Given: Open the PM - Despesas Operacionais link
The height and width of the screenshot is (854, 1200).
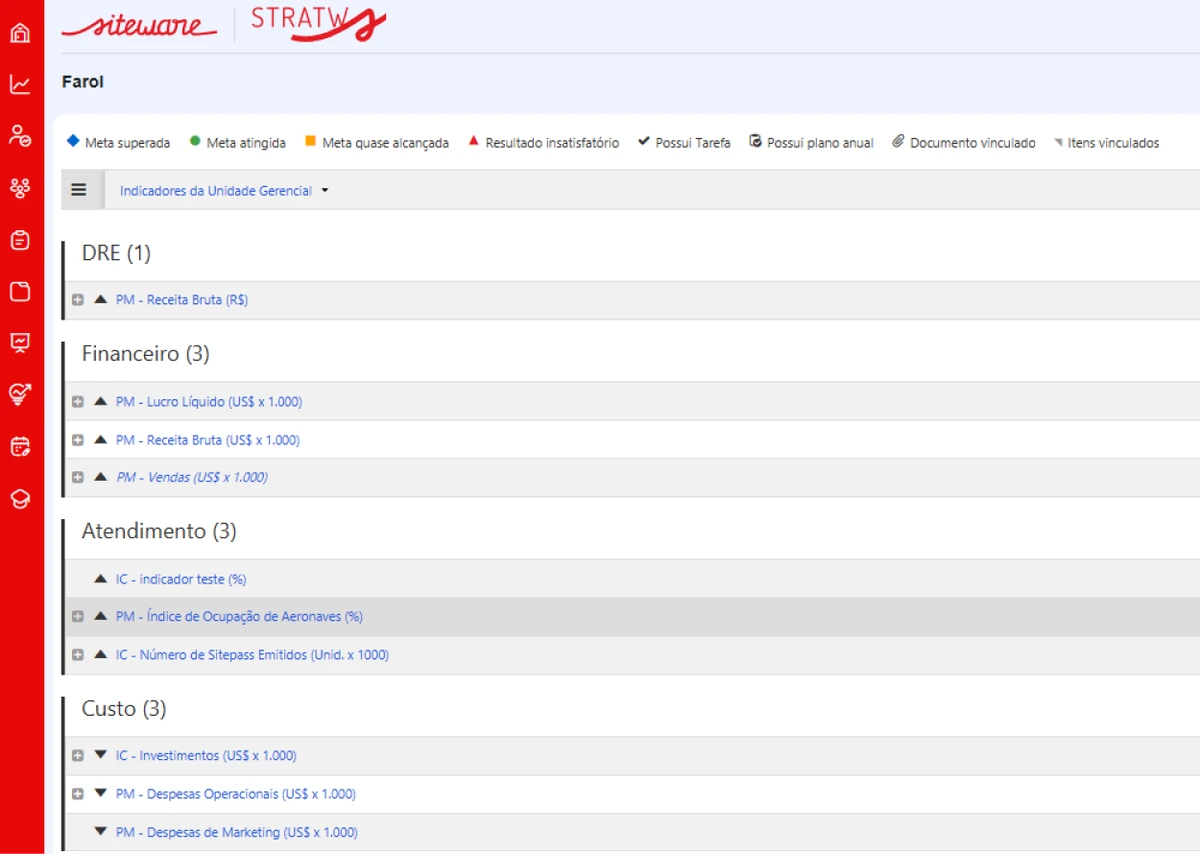Looking at the screenshot, I should [236, 794].
